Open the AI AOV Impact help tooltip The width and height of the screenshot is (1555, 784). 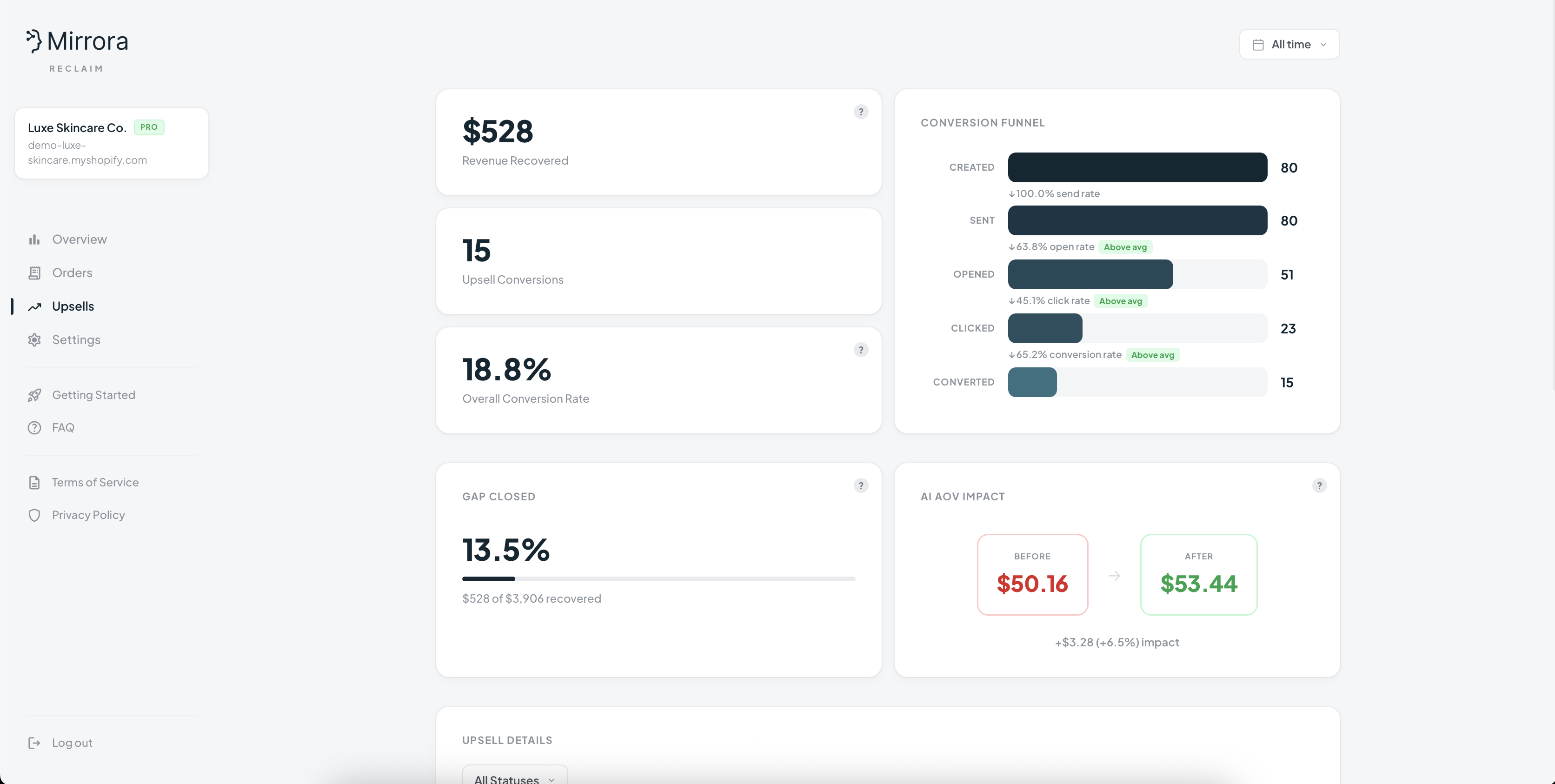pyautogui.click(x=1320, y=485)
